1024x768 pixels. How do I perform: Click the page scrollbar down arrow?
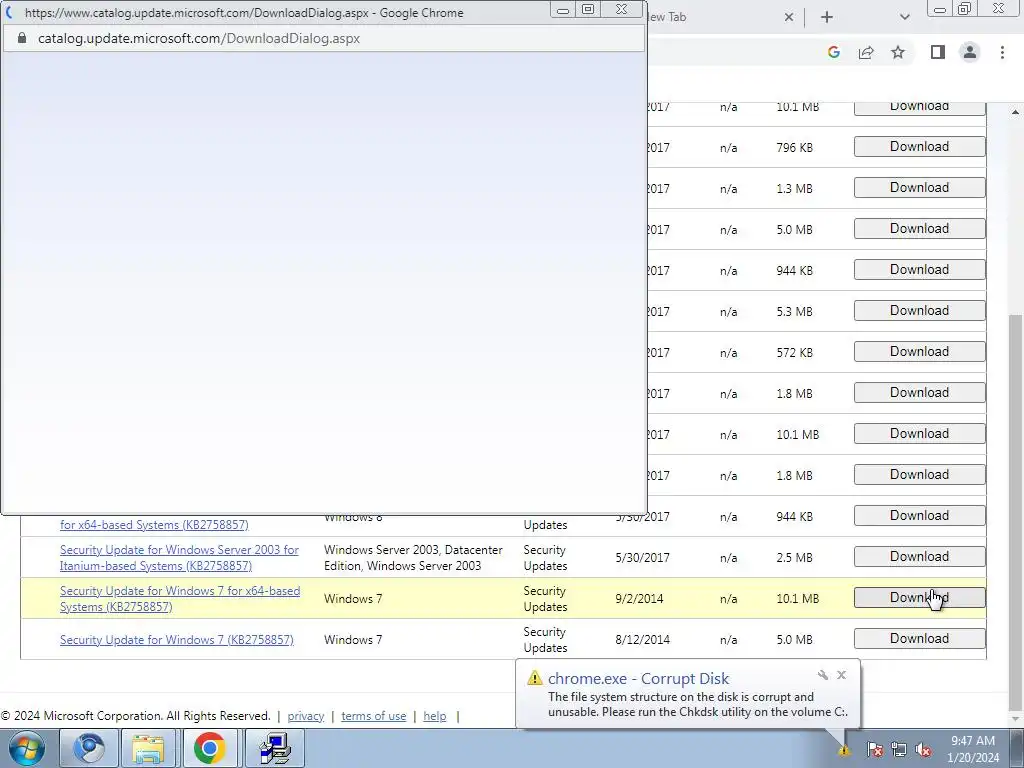pyautogui.click(x=1015, y=718)
